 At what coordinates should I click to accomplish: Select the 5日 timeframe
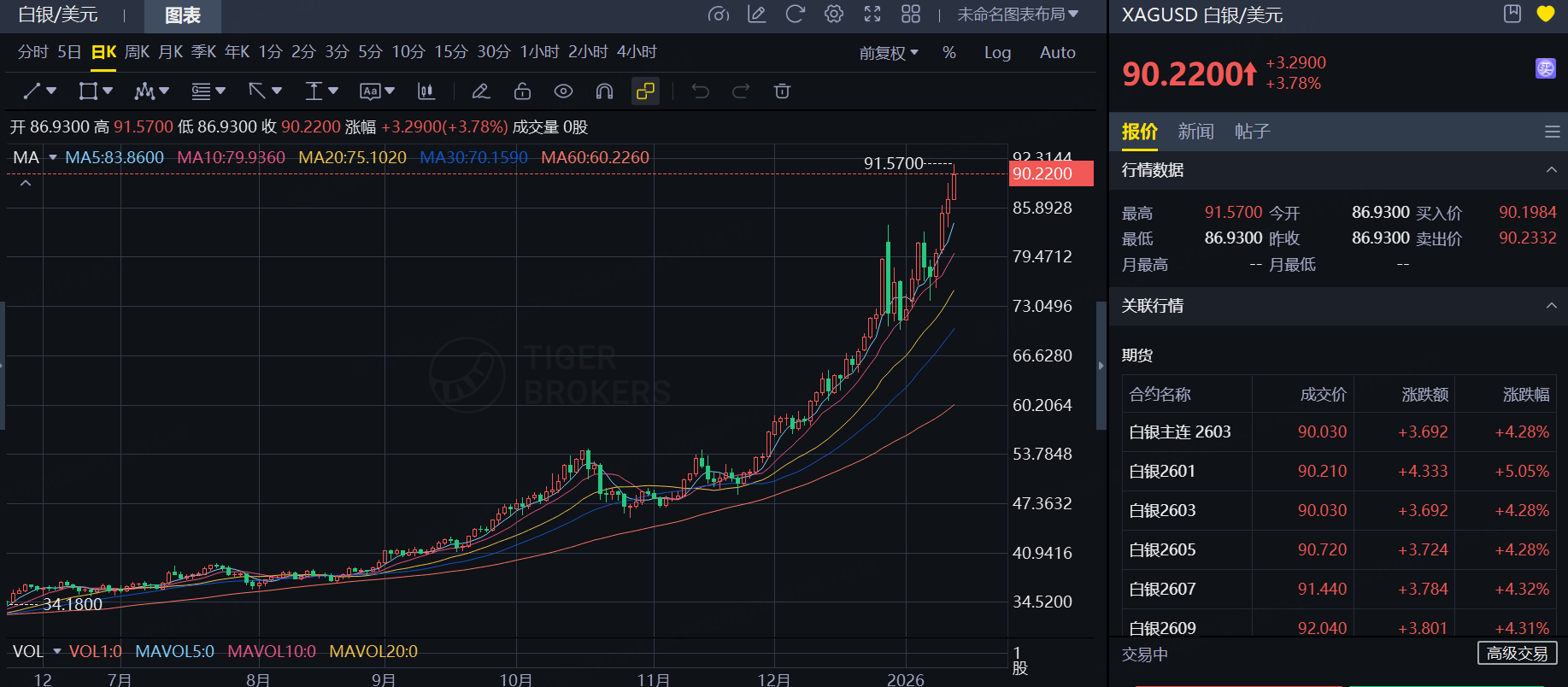tap(69, 52)
